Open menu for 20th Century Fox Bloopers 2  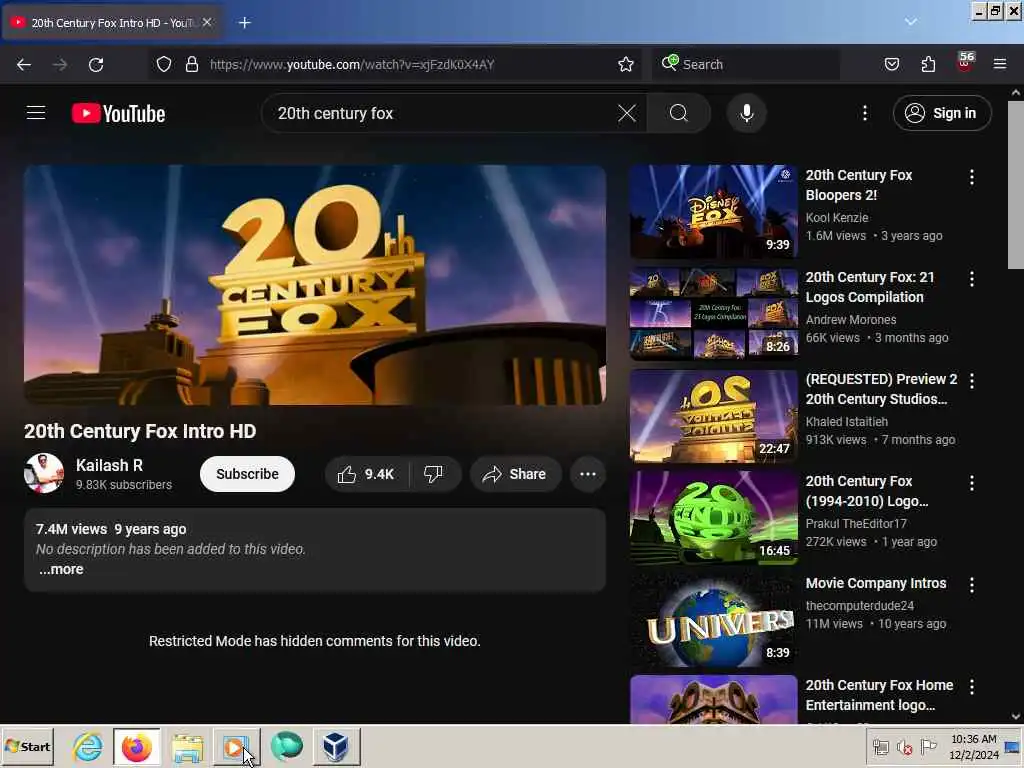(x=972, y=177)
